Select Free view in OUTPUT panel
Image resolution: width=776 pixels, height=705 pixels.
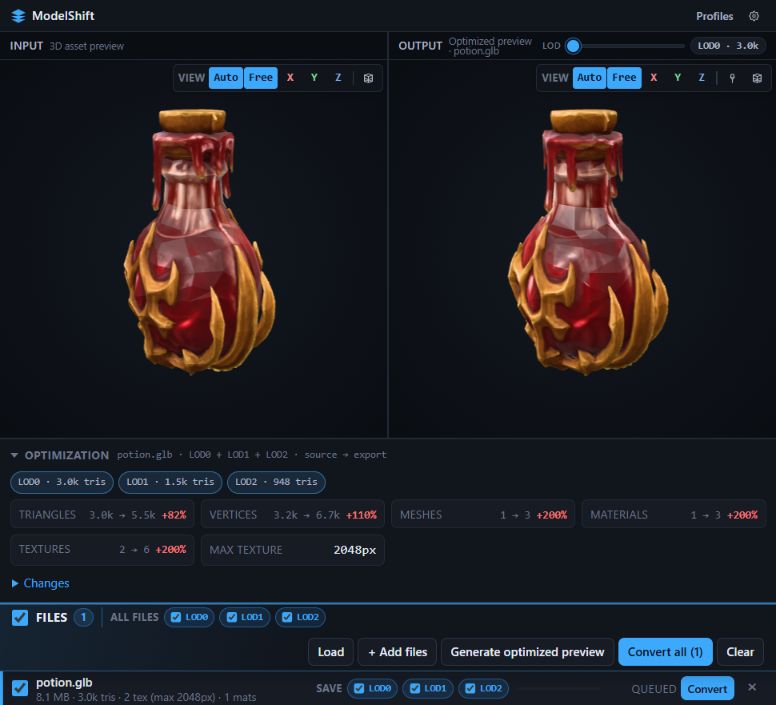point(624,78)
